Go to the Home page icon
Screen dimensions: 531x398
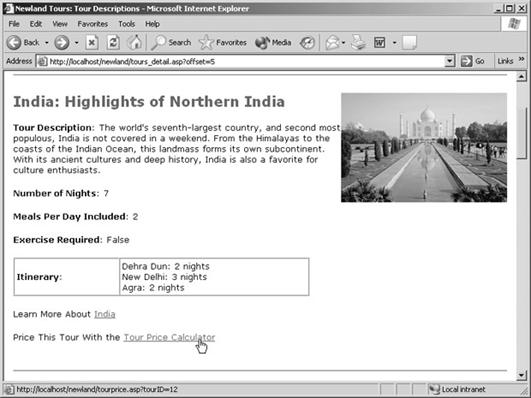click(134, 43)
